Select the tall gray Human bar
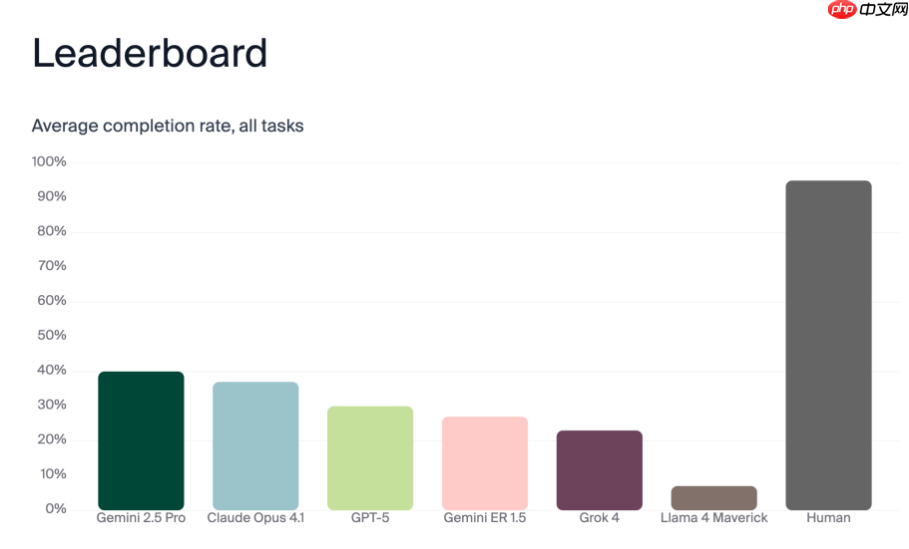909x549 pixels. [x=828, y=345]
